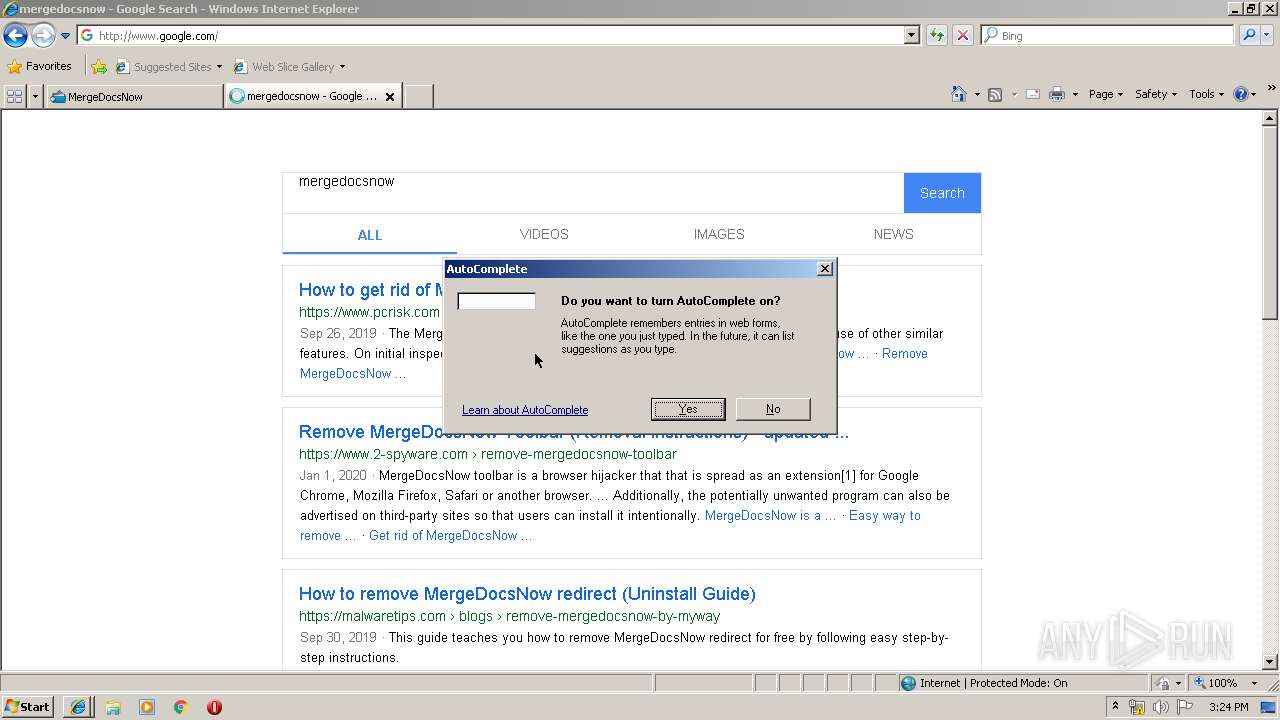This screenshot has width=1280, height=720.
Task: Click Internet Explorer taskbar icon
Action: pos(78,707)
